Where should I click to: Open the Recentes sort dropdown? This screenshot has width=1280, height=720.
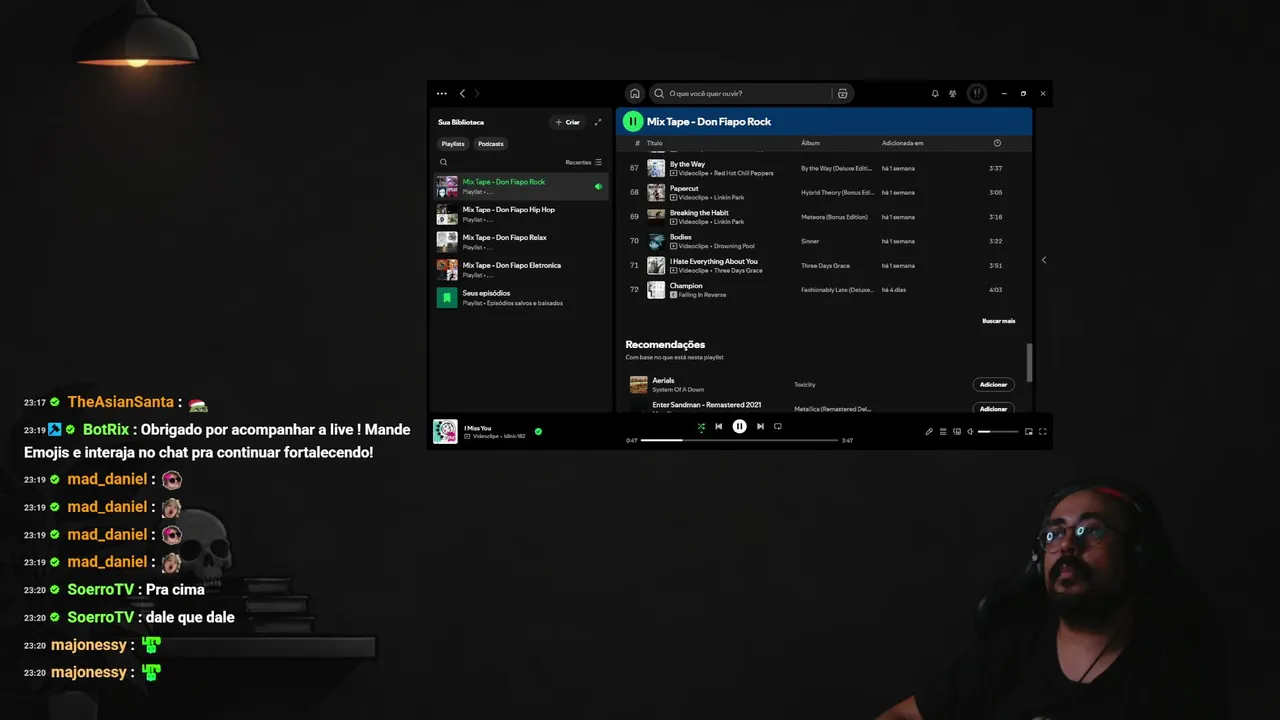tap(584, 162)
